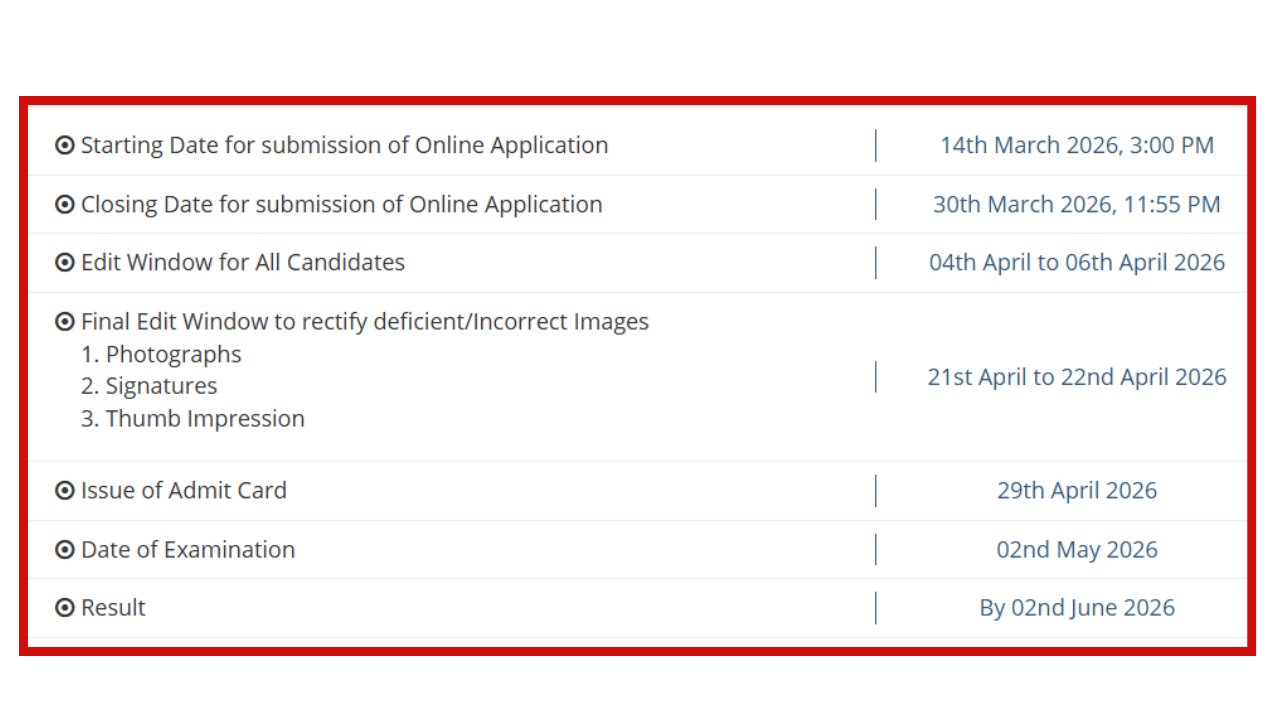Click the bullet icon beside Starting Date row
This screenshot has width=1280, height=720.
[x=65, y=146]
